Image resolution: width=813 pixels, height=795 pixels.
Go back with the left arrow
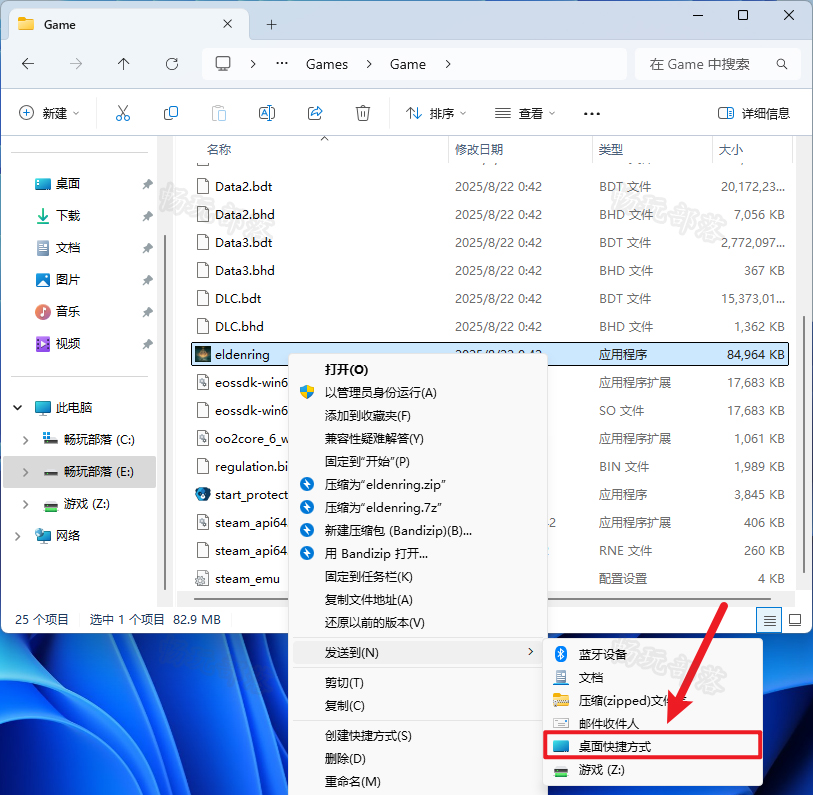click(28, 64)
